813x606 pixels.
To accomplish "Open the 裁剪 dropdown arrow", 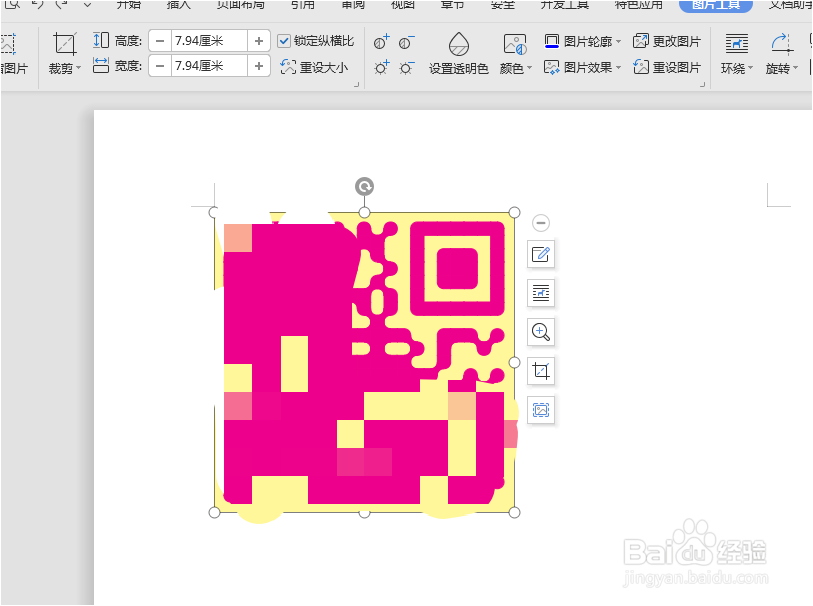I will pos(79,68).
